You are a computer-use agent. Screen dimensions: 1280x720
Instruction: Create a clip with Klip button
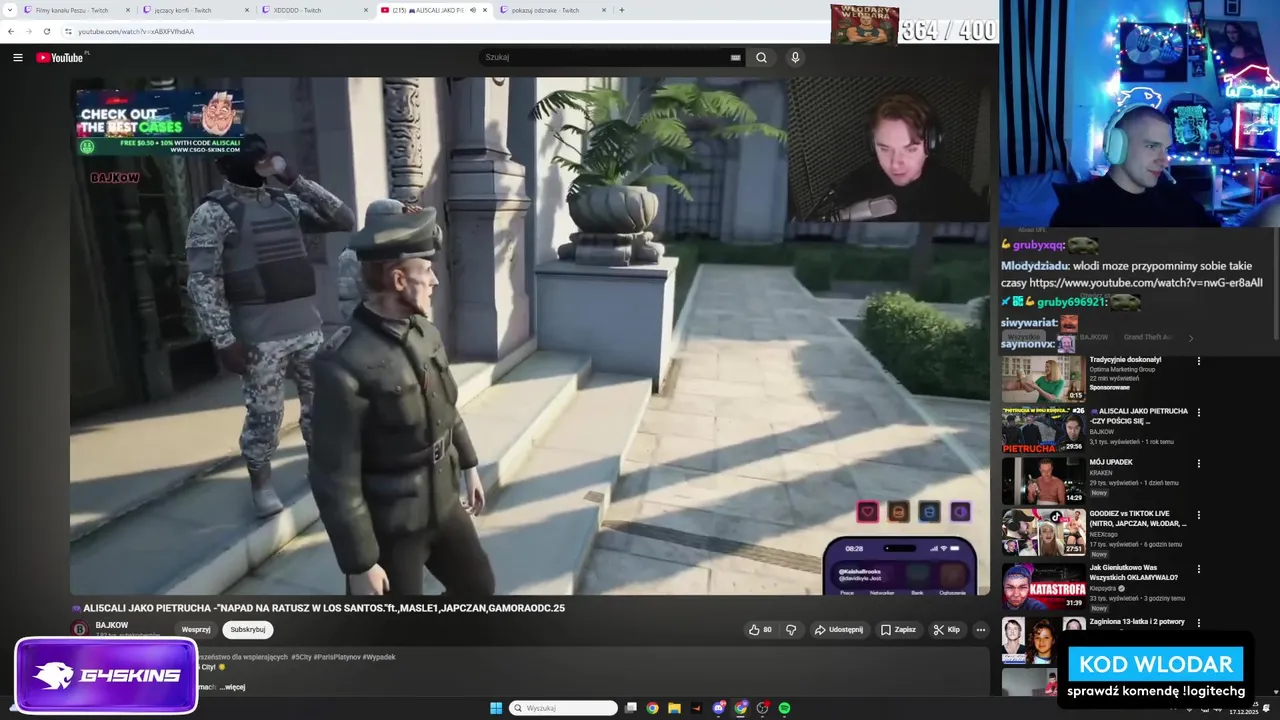pos(947,630)
